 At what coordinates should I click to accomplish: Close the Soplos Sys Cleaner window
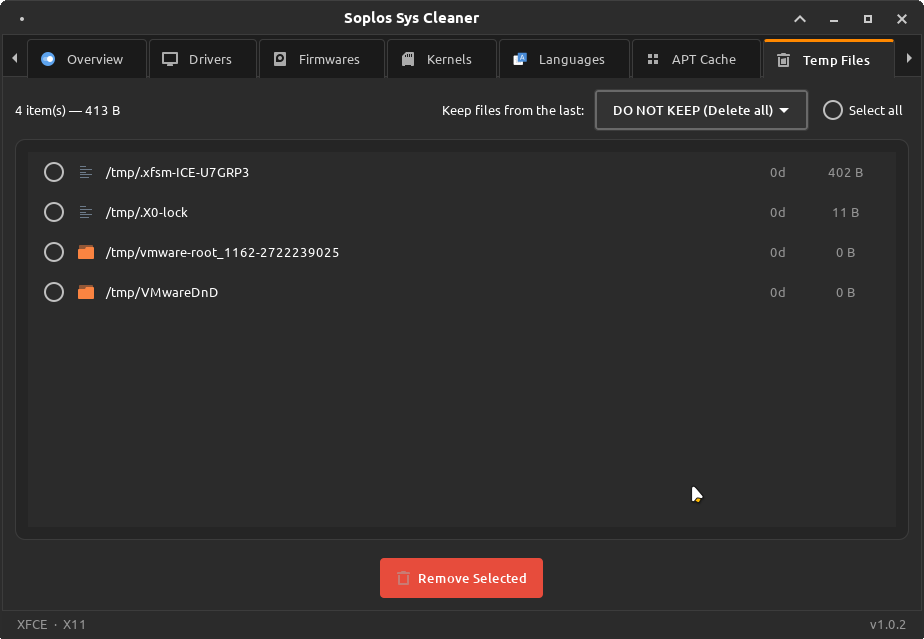click(902, 19)
